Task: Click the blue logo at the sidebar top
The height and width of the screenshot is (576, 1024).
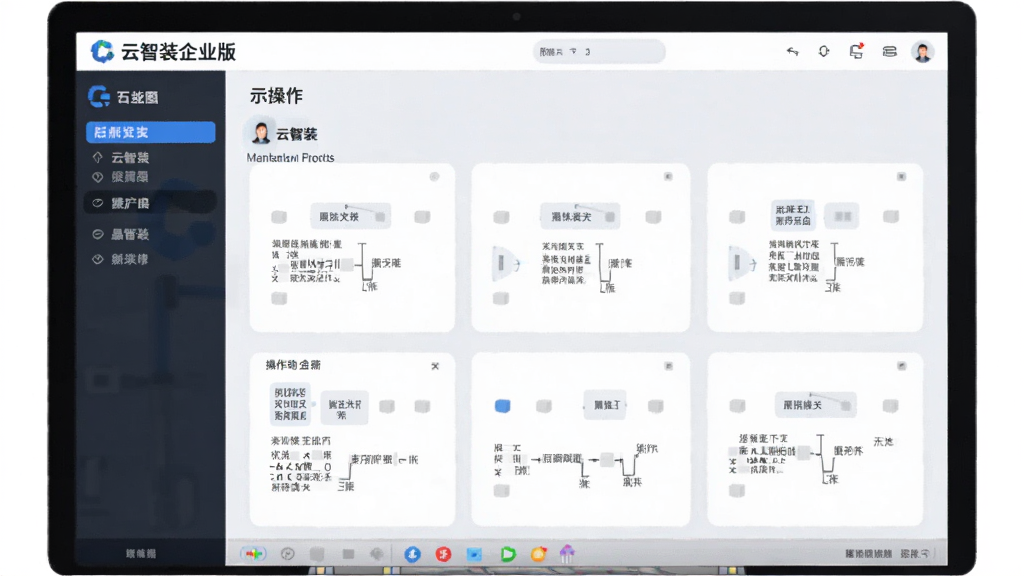Action: pyautogui.click(x=99, y=97)
